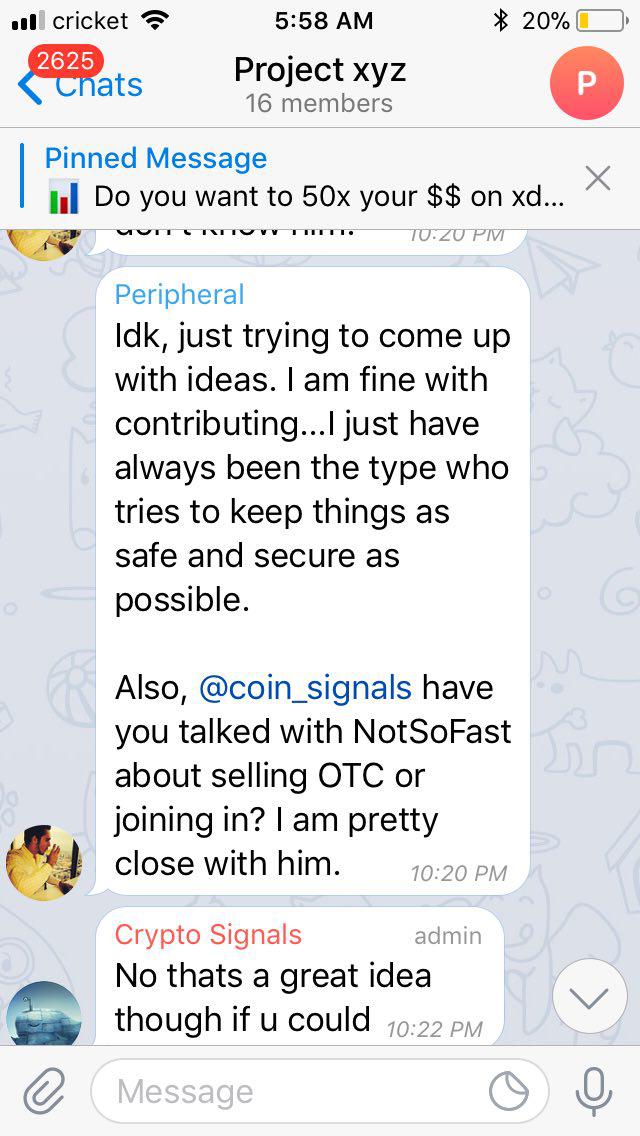
Task: Open the Pinned Message banner
Action: click(x=300, y=178)
